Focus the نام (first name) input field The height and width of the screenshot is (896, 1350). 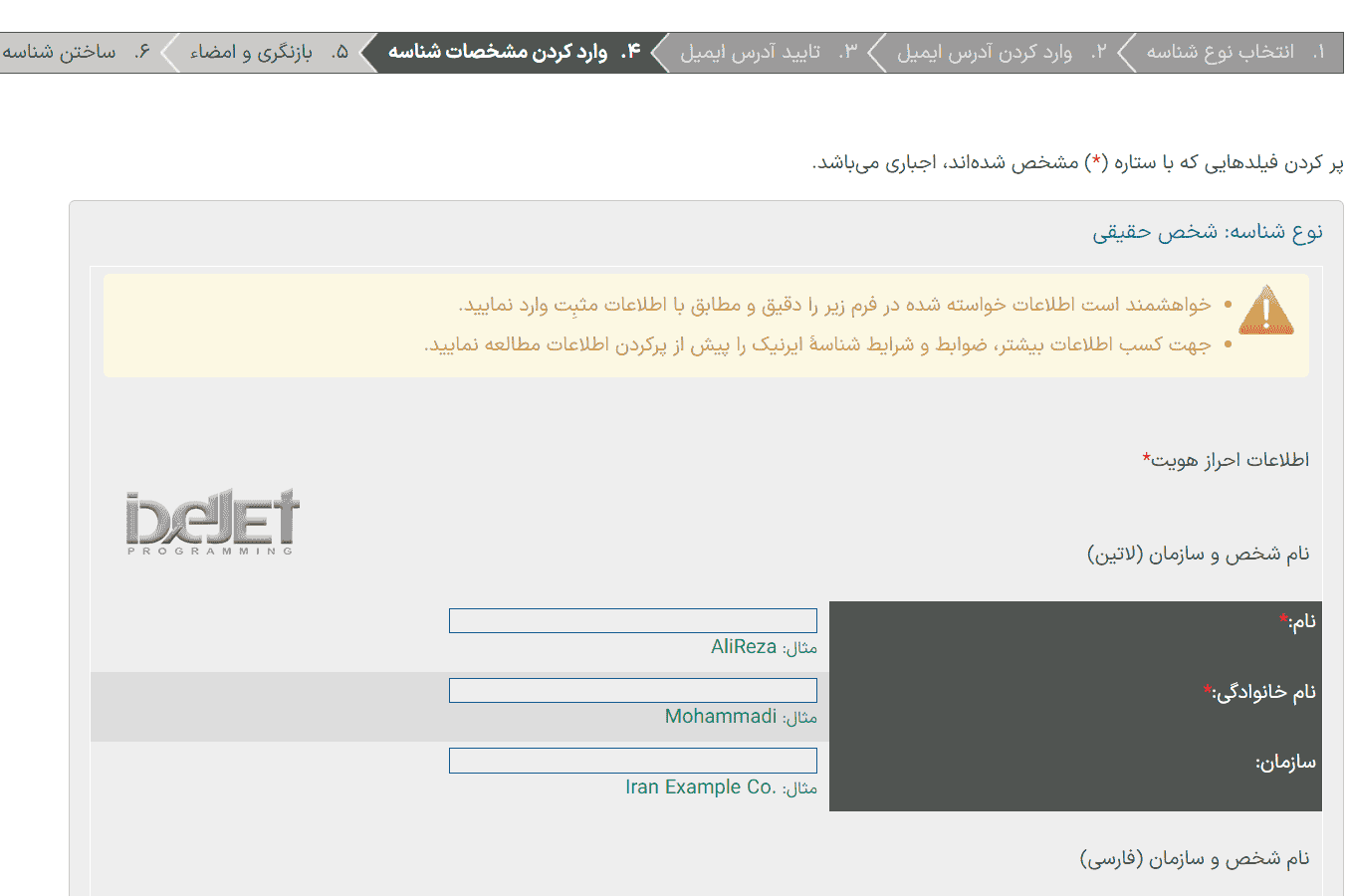(x=633, y=620)
